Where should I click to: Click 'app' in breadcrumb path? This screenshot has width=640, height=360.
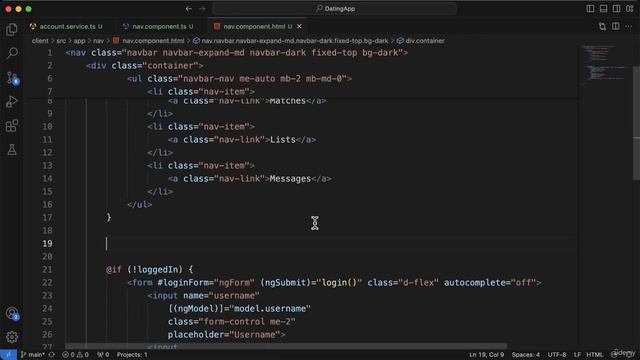79,41
